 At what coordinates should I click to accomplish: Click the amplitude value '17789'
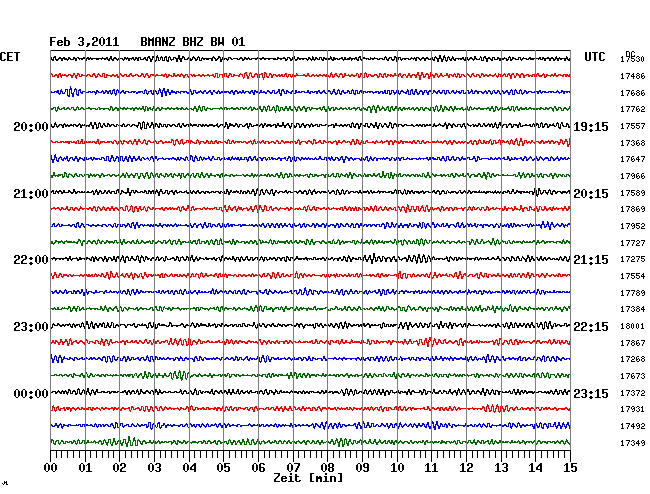(x=633, y=293)
